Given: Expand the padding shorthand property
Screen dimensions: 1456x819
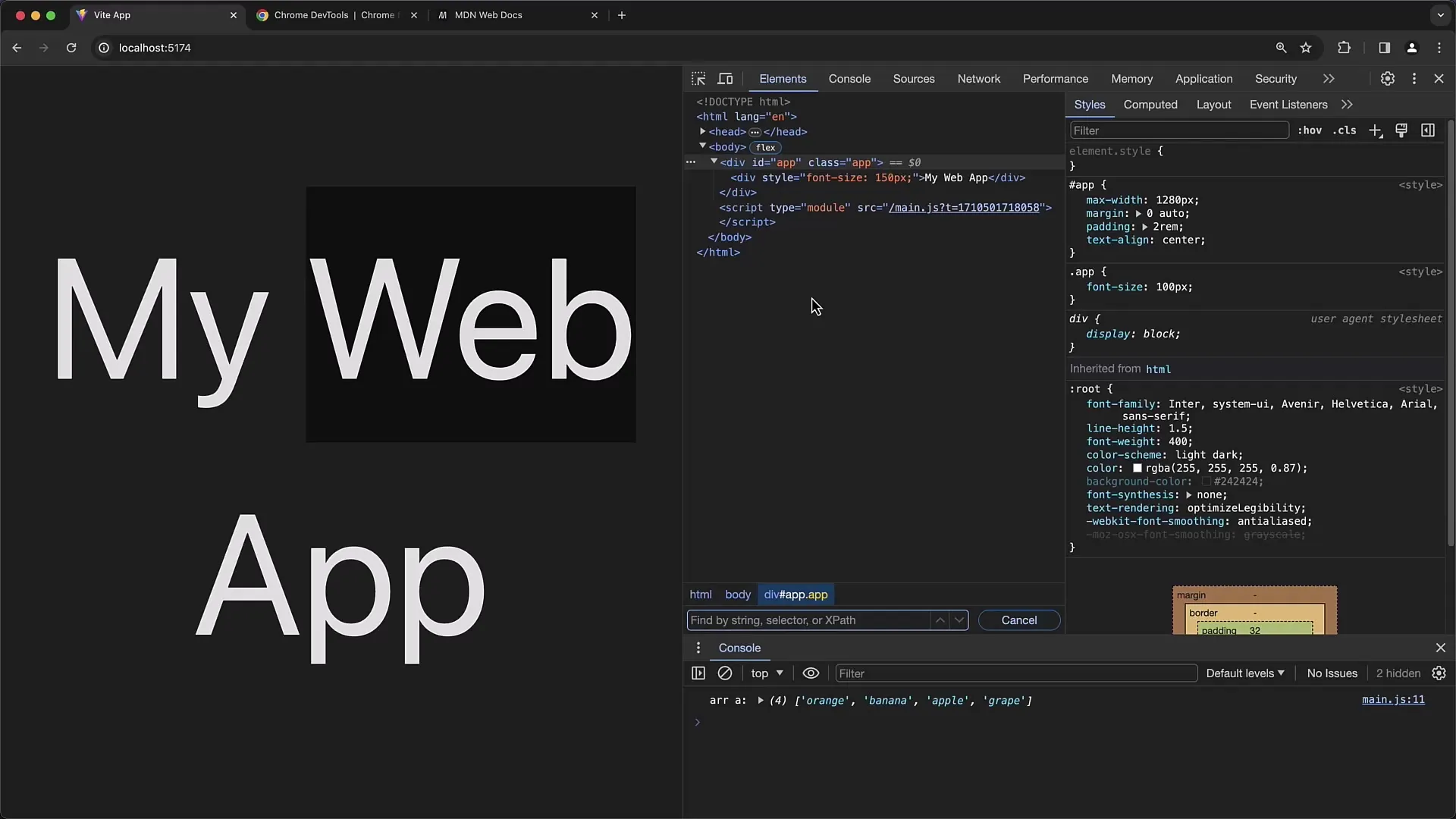Looking at the screenshot, I should 1144,227.
